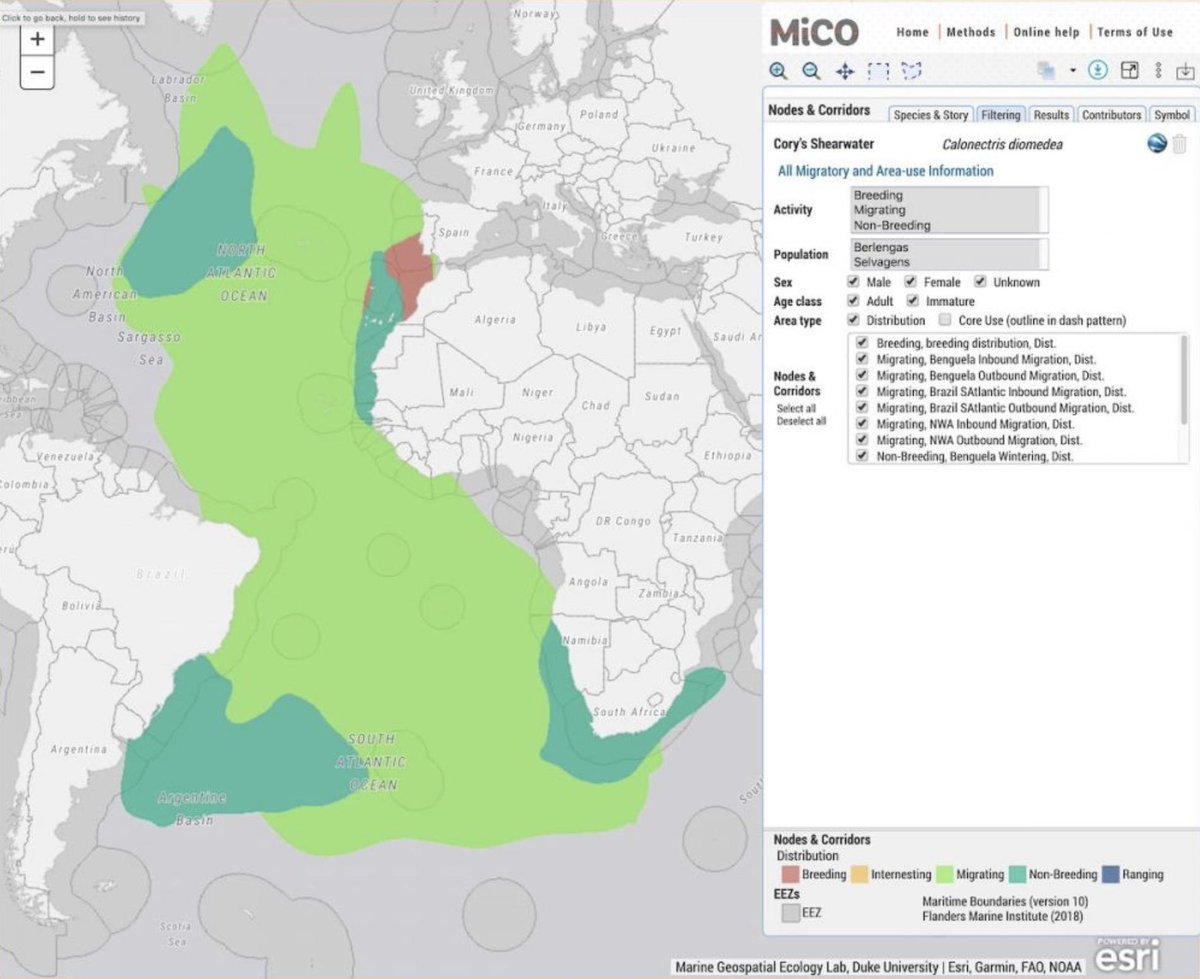The height and width of the screenshot is (979, 1200).
Task: Open the pop-out window icon
Action: click(1129, 70)
